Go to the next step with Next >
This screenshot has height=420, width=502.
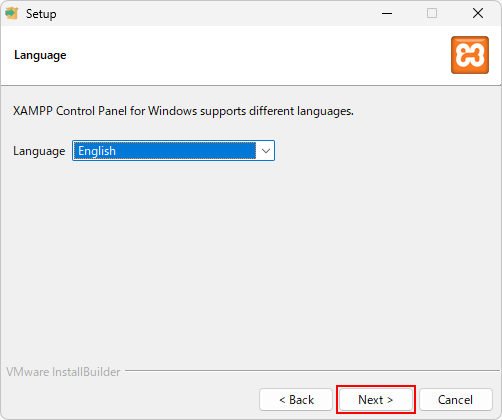click(376, 399)
